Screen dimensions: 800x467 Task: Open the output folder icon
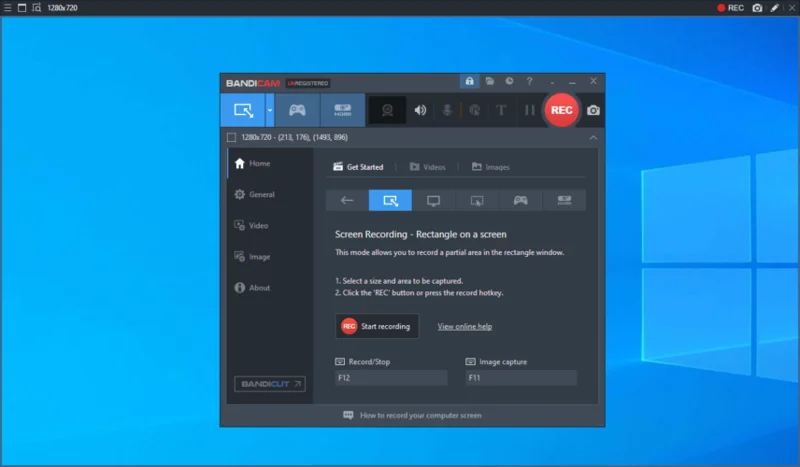[x=490, y=81]
